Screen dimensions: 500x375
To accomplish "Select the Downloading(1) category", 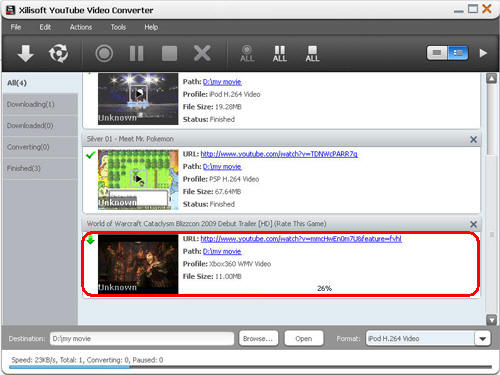I will [x=40, y=104].
